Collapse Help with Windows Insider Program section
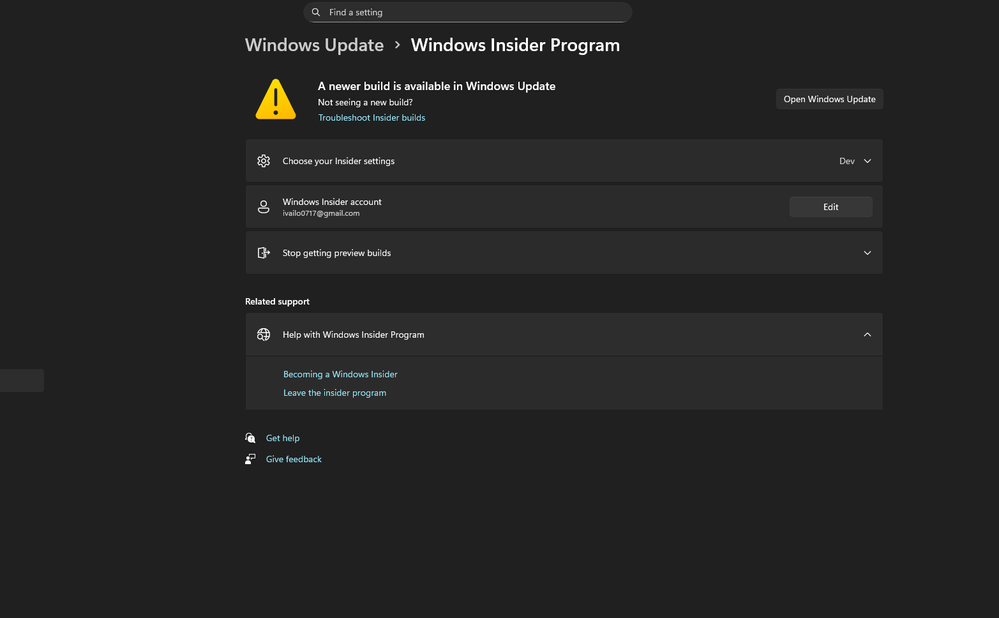The image size is (999, 618). click(867, 334)
